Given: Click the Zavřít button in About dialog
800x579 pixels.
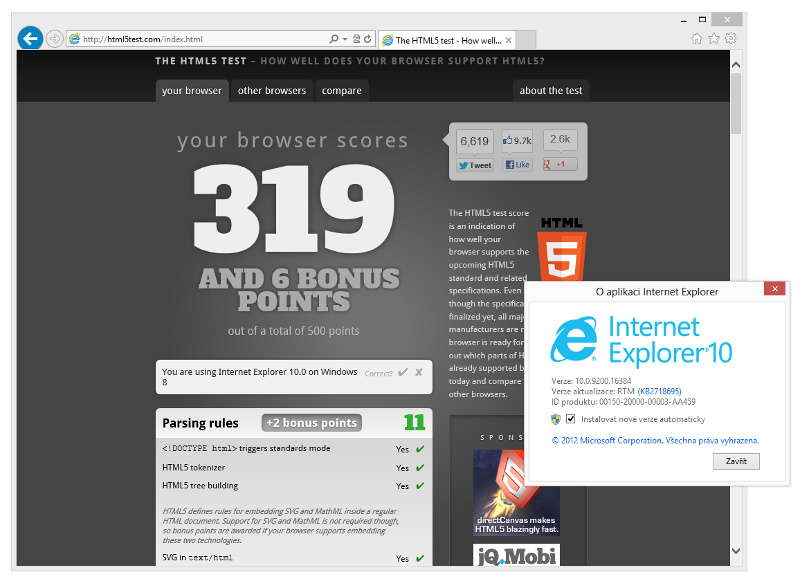Looking at the screenshot, I should coord(736,462).
